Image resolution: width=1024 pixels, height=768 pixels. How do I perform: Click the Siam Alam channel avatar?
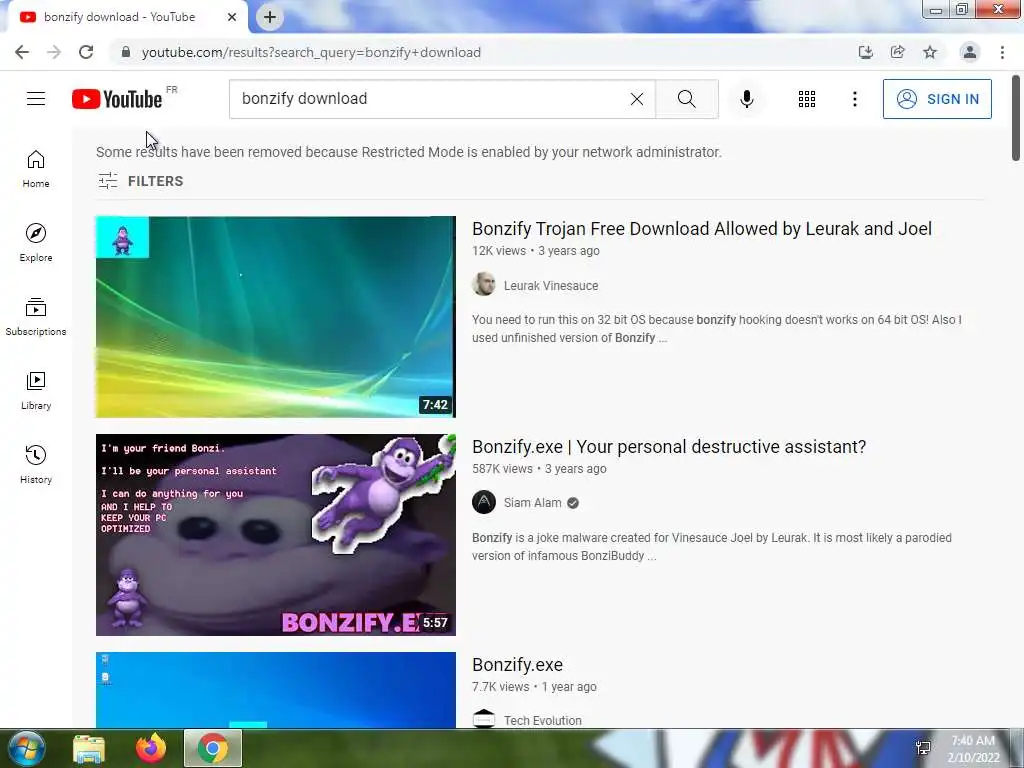(x=484, y=502)
